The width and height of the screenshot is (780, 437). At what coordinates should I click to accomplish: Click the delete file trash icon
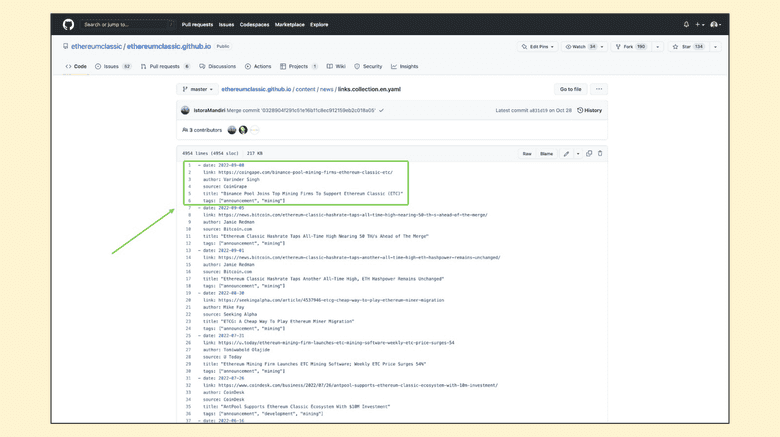[600, 154]
